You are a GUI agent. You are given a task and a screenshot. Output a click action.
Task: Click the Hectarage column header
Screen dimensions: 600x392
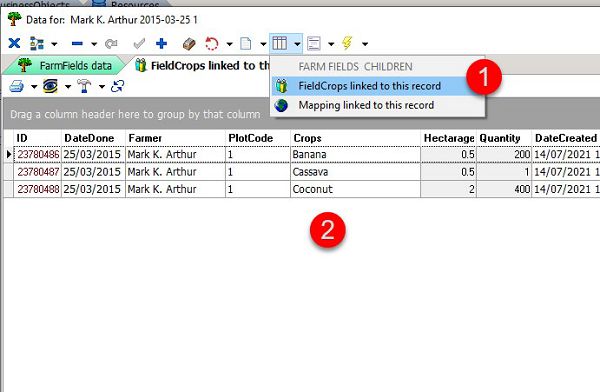pos(448,138)
